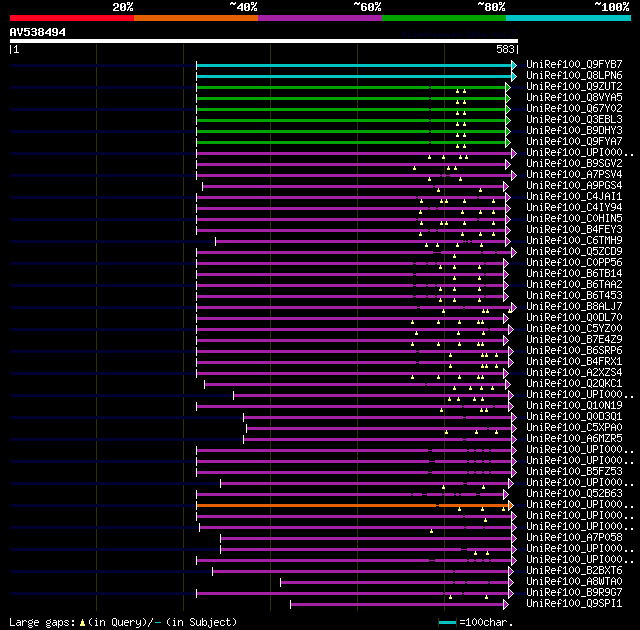Viewport: 640px width, 630px height.
Task: Open hit UniRef100_Q8LPN6
Action: point(574,75)
